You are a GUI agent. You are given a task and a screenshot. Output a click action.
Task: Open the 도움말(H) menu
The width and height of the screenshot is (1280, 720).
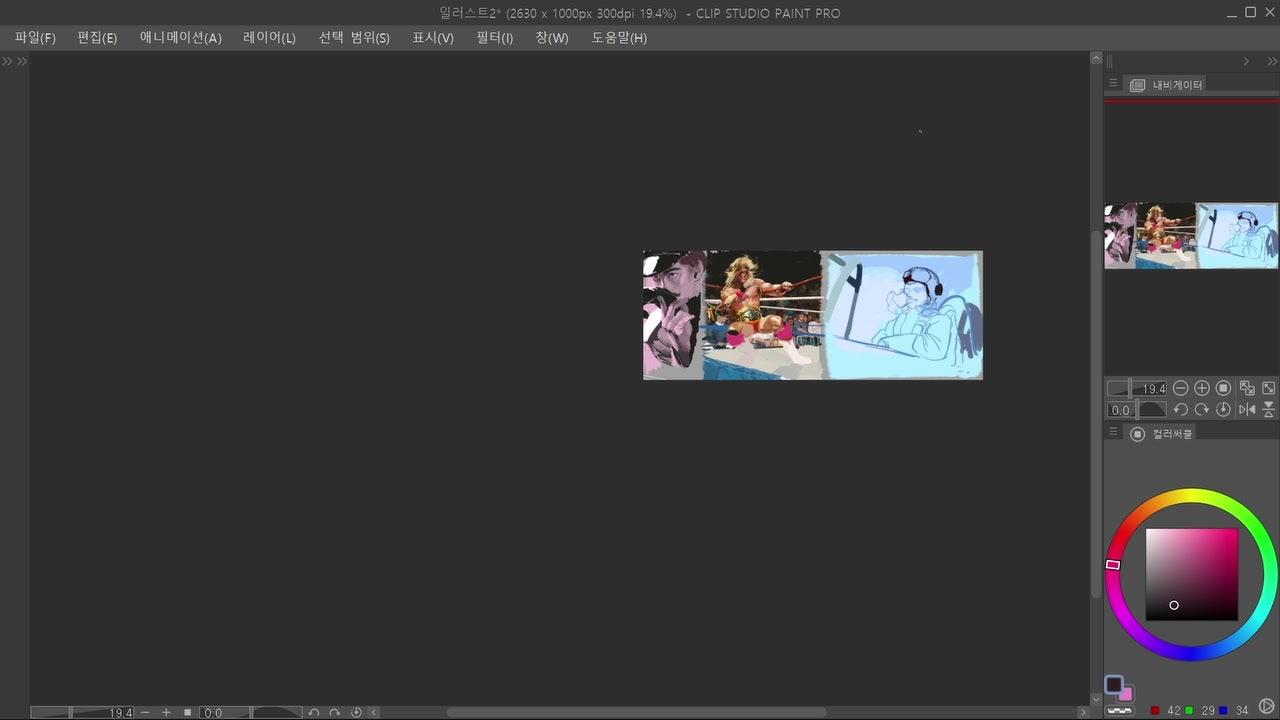coord(619,38)
